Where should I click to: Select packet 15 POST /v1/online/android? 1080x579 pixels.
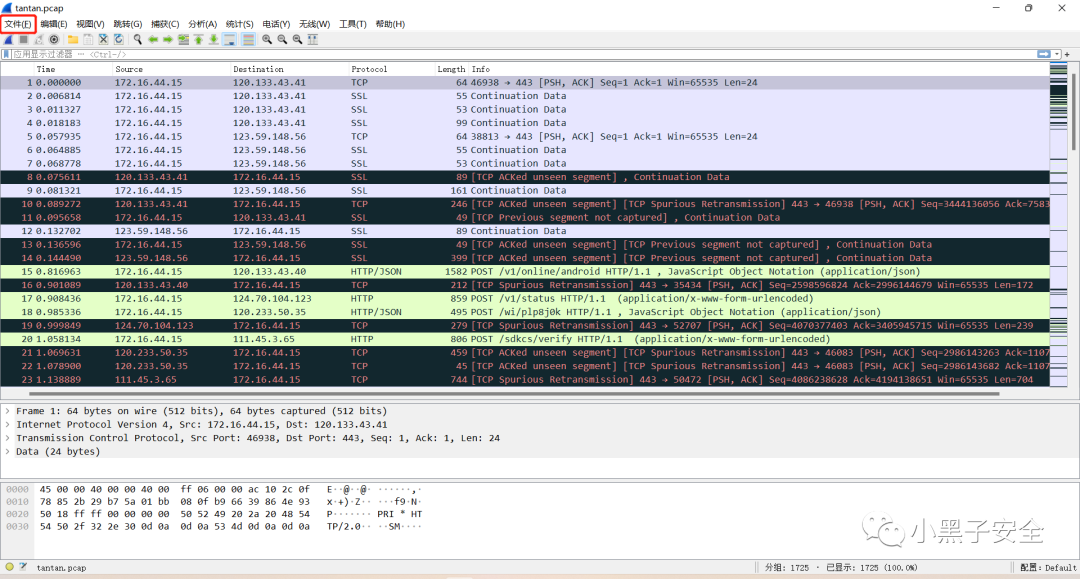click(x=525, y=271)
